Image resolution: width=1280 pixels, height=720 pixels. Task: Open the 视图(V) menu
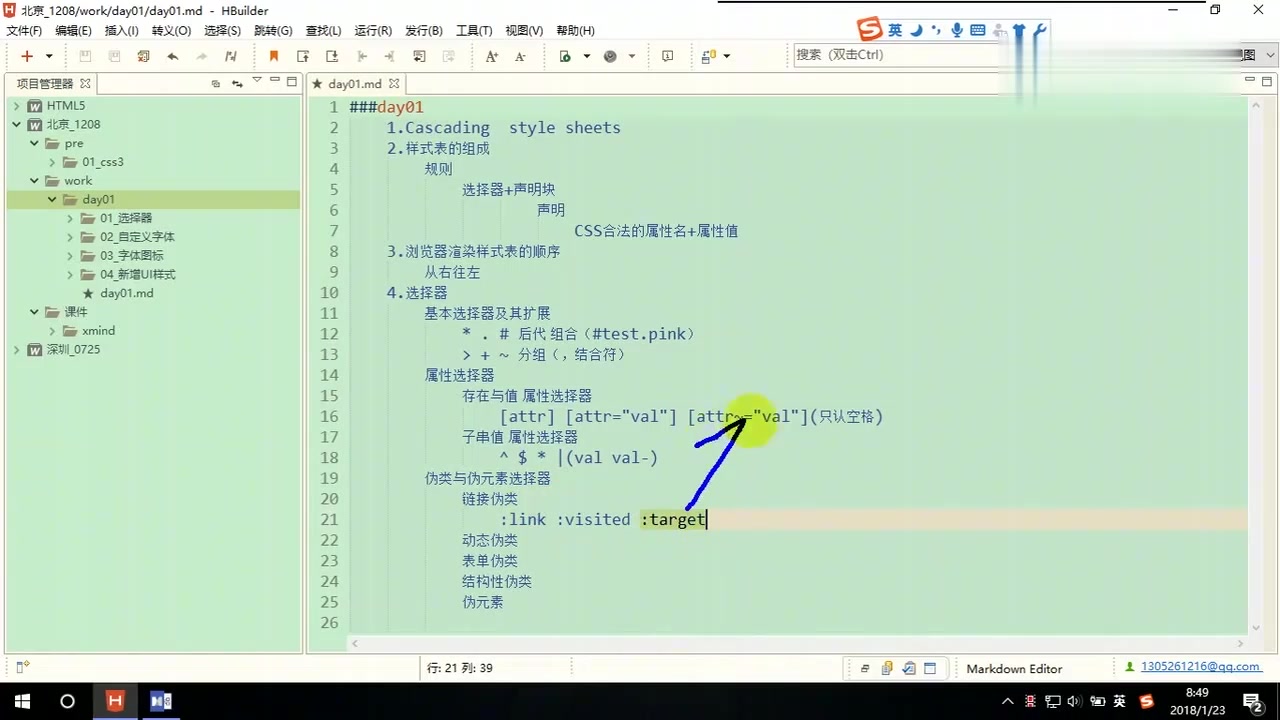(x=523, y=30)
